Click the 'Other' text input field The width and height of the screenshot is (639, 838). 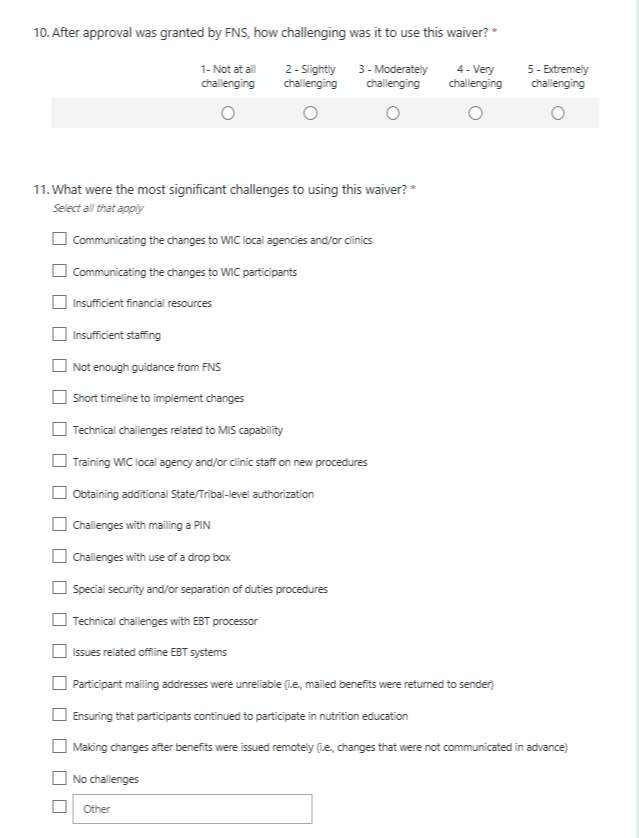tap(192, 809)
